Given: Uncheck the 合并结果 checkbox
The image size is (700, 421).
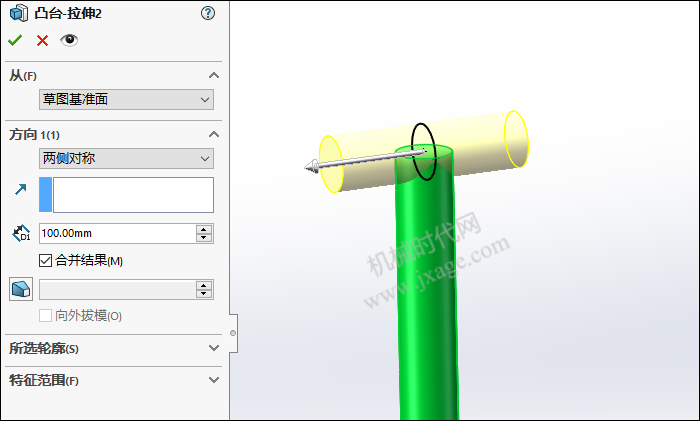Looking at the screenshot, I should pyautogui.click(x=46, y=260).
